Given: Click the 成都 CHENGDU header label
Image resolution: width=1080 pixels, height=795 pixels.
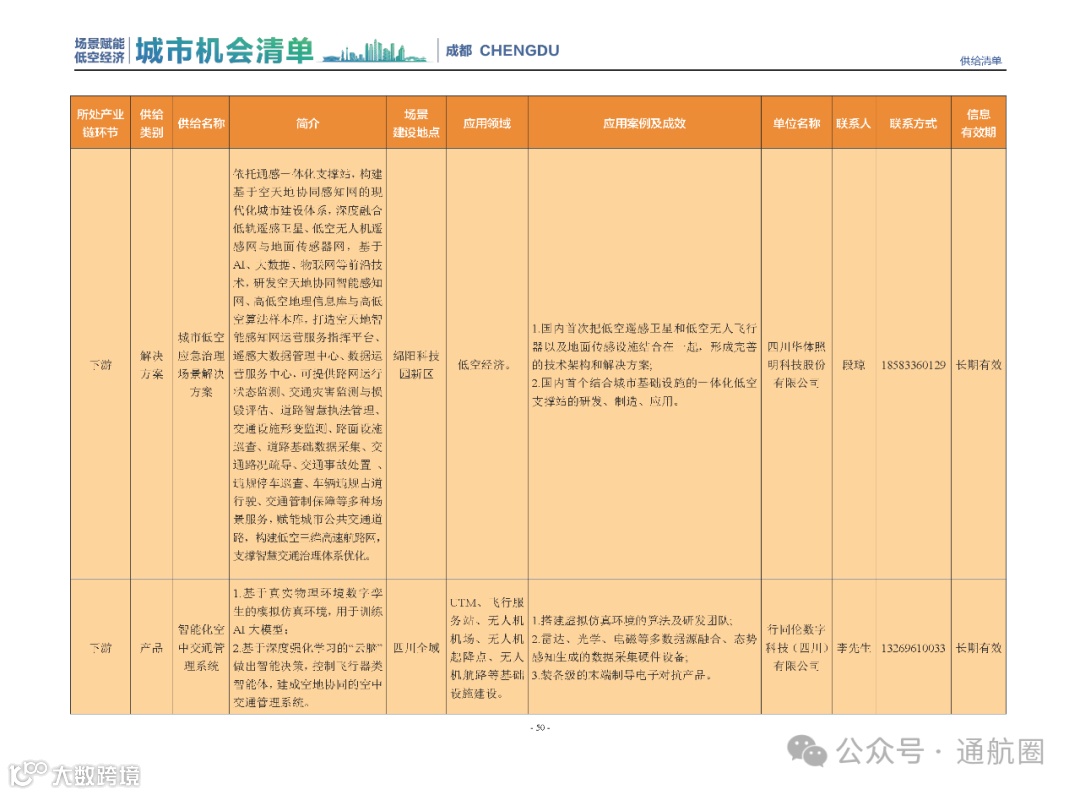Looking at the screenshot, I should [x=502, y=50].
